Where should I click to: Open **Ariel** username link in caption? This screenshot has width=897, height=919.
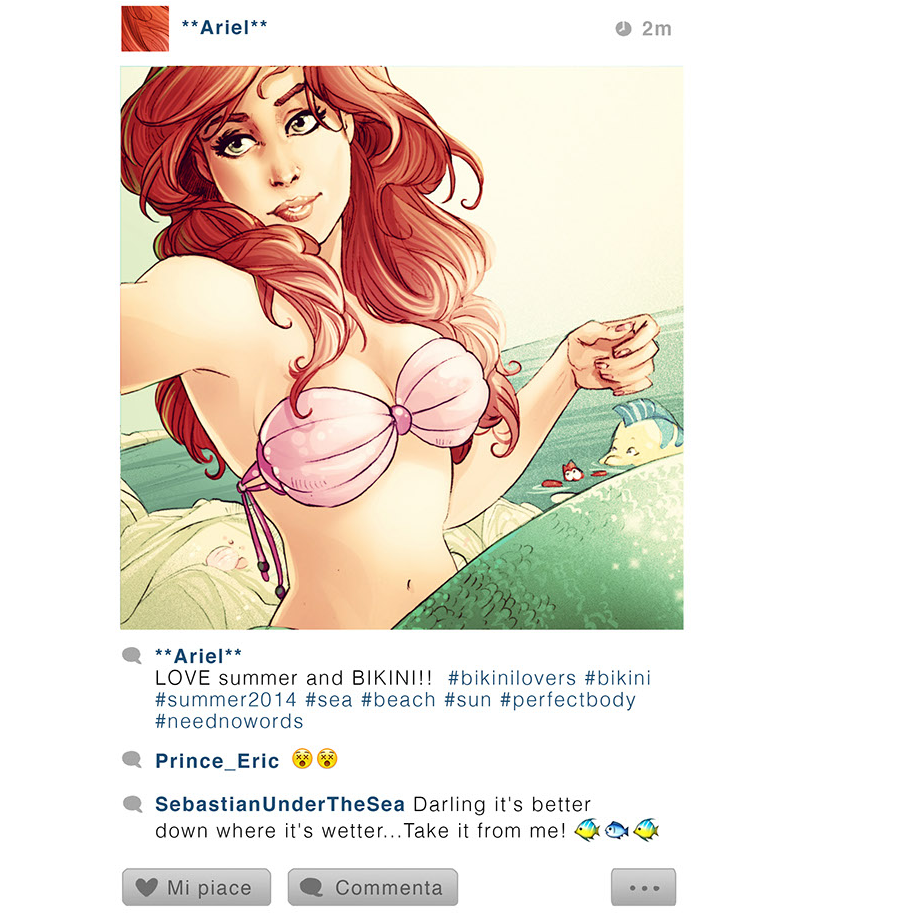pyautogui.click(x=198, y=656)
